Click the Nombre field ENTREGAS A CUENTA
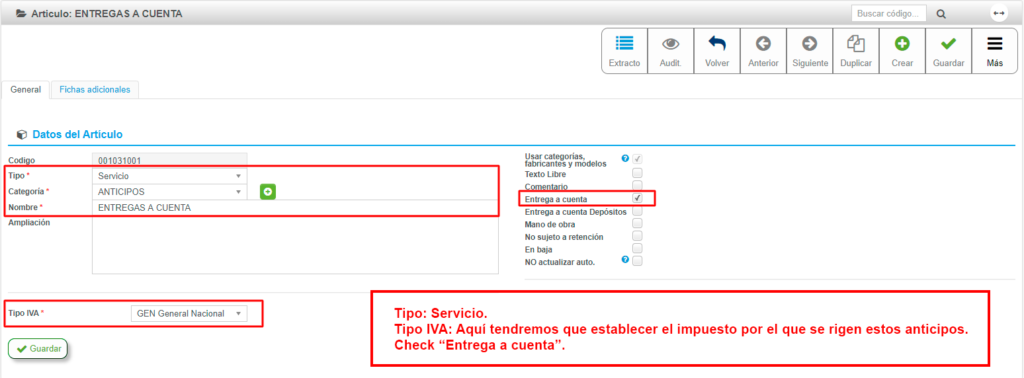1024x378 pixels. (x=294, y=208)
